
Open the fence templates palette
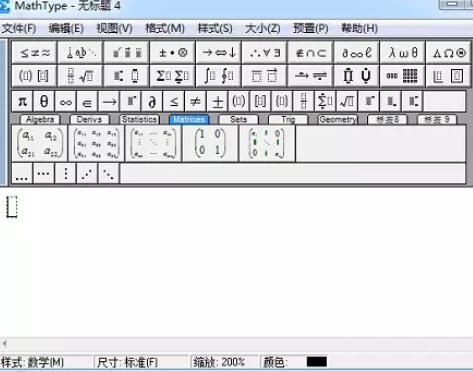(34, 76)
